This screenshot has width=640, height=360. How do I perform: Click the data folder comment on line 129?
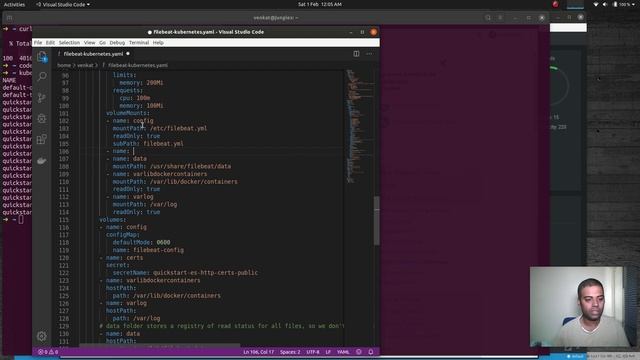click(x=222, y=326)
